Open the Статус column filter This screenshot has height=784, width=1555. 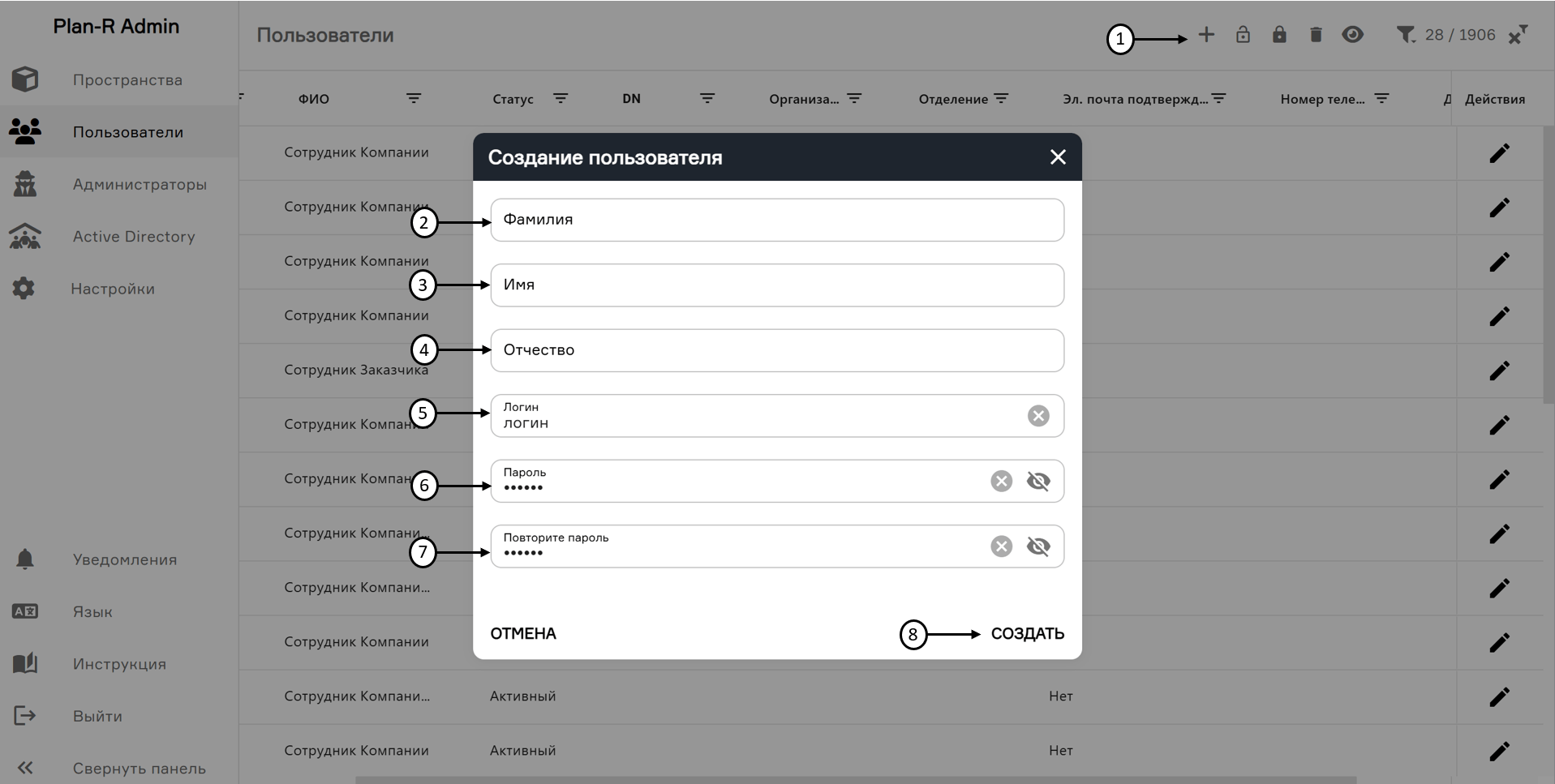pyautogui.click(x=561, y=99)
